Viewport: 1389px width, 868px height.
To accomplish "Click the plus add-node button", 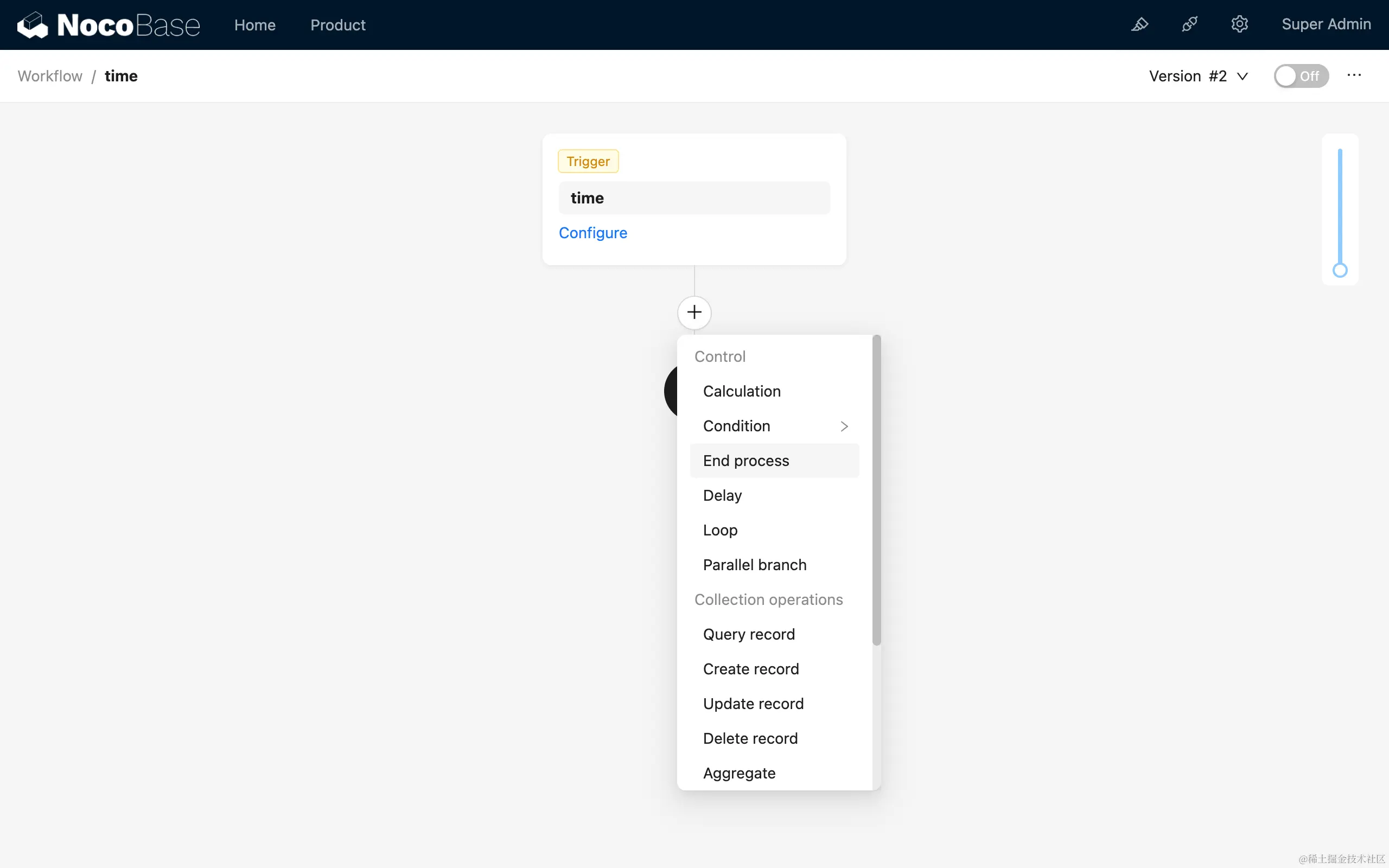I will coord(694,312).
